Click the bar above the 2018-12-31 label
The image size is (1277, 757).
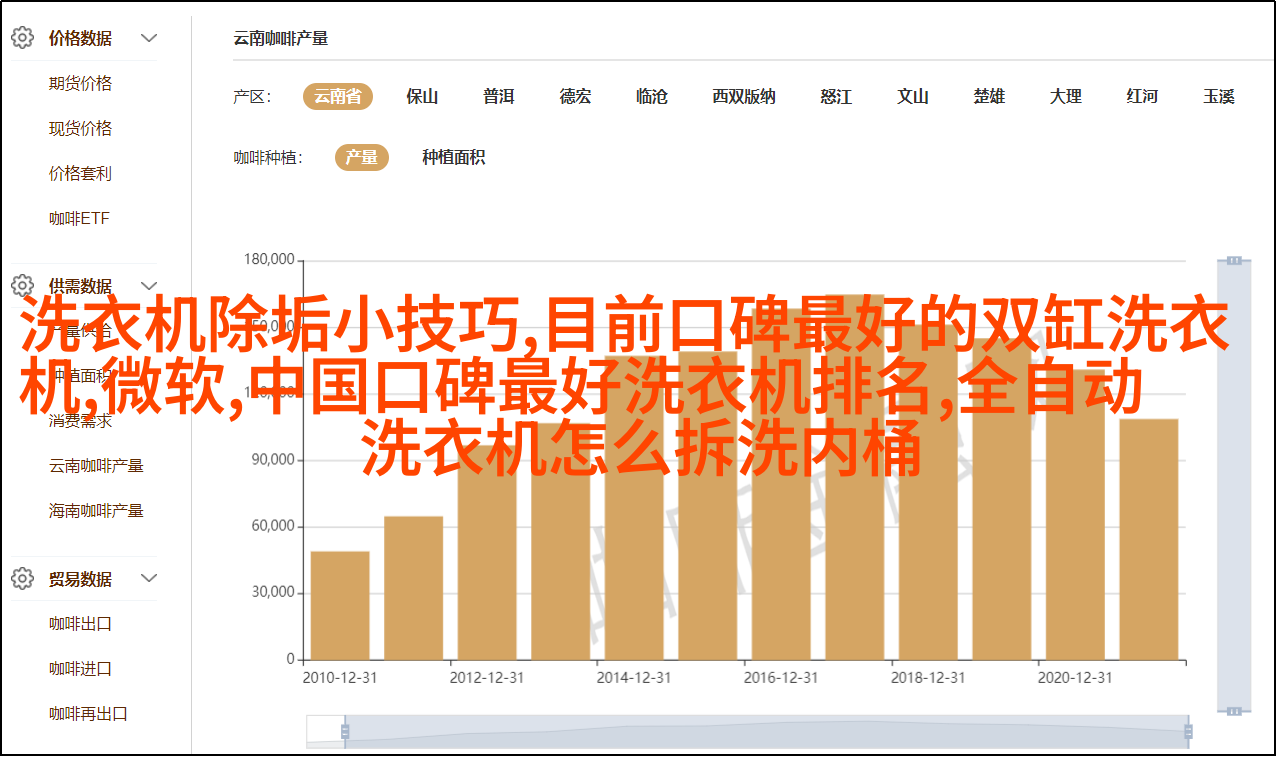[929, 492]
